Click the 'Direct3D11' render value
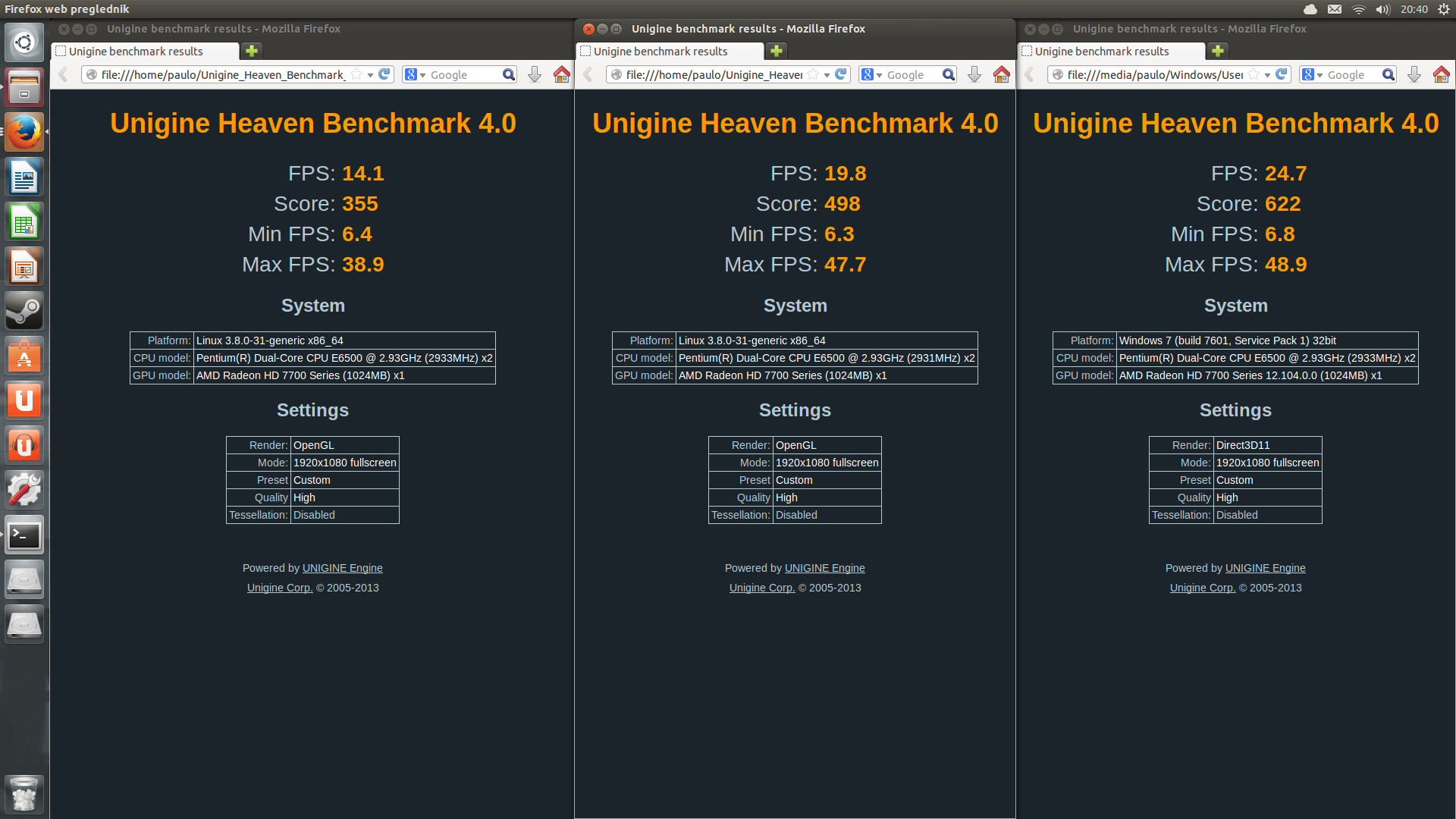This screenshot has height=819, width=1456. (x=1243, y=445)
